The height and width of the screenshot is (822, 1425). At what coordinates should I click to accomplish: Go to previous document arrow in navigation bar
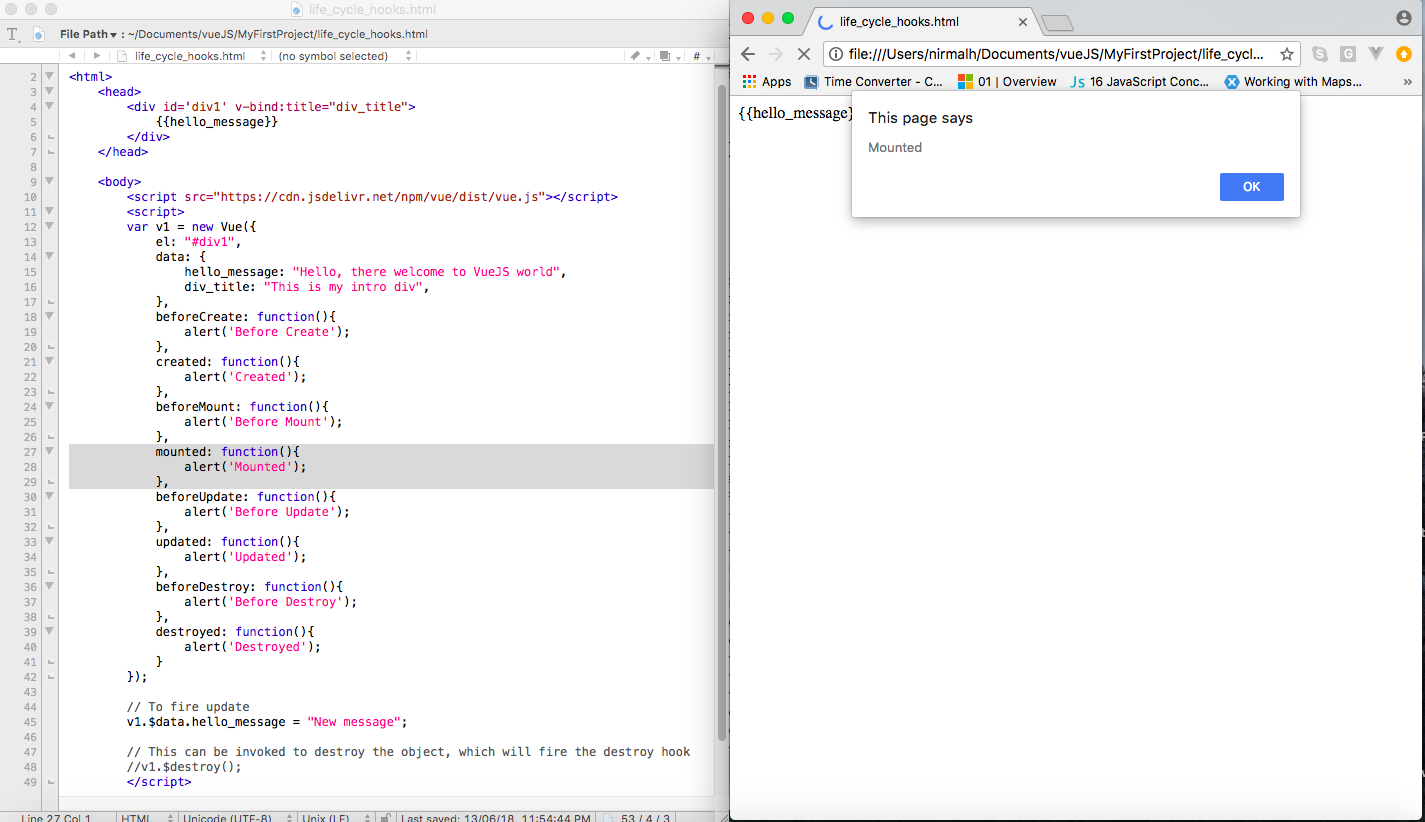click(72, 56)
